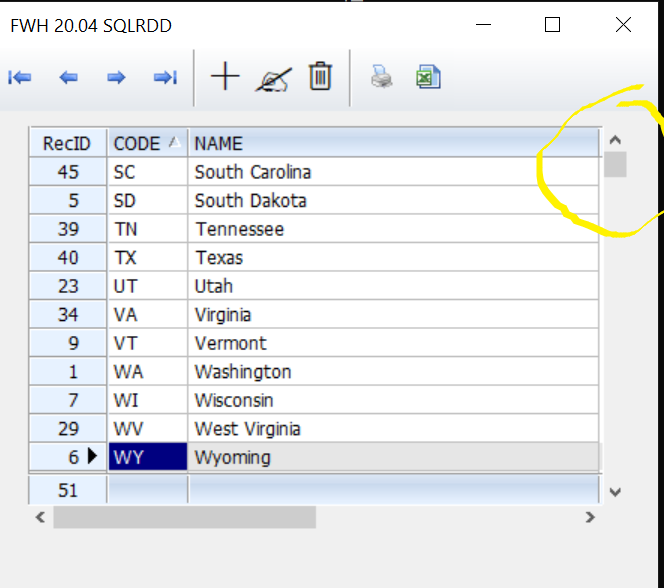Viewport: 664px width, 588px height.
Task: Jump to the last record
Action: (x=165, y=77)
